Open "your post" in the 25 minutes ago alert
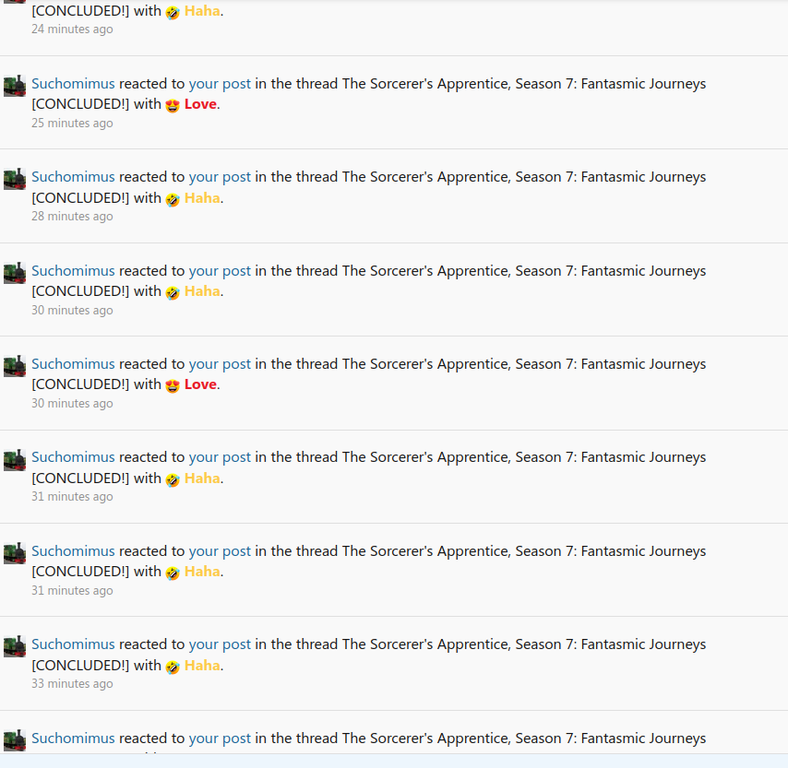 click(220, 84)
